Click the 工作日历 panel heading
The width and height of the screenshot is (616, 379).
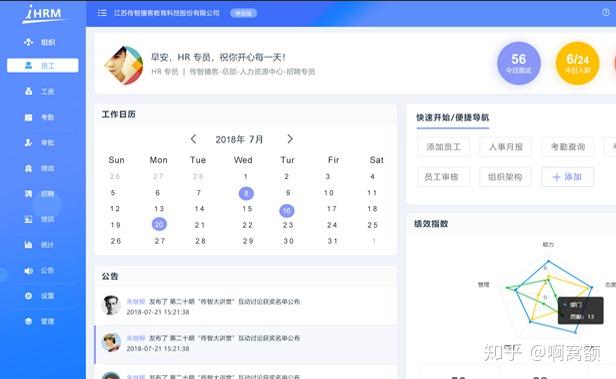[x=119, y=114]
